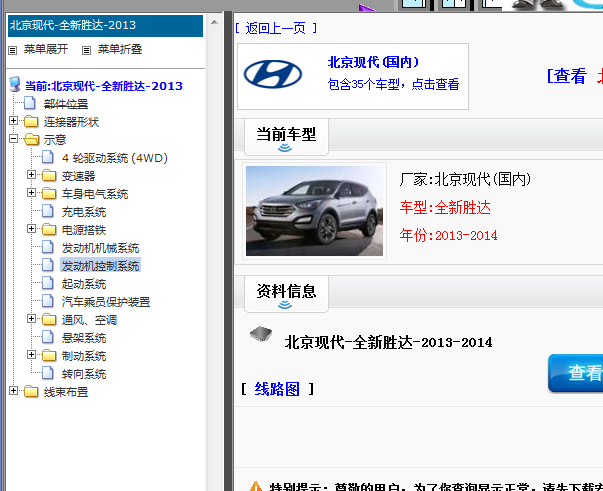Select 发动机控制系统 tree item
This screenshot has height=491, width=603.
click(x=100, y=266)
